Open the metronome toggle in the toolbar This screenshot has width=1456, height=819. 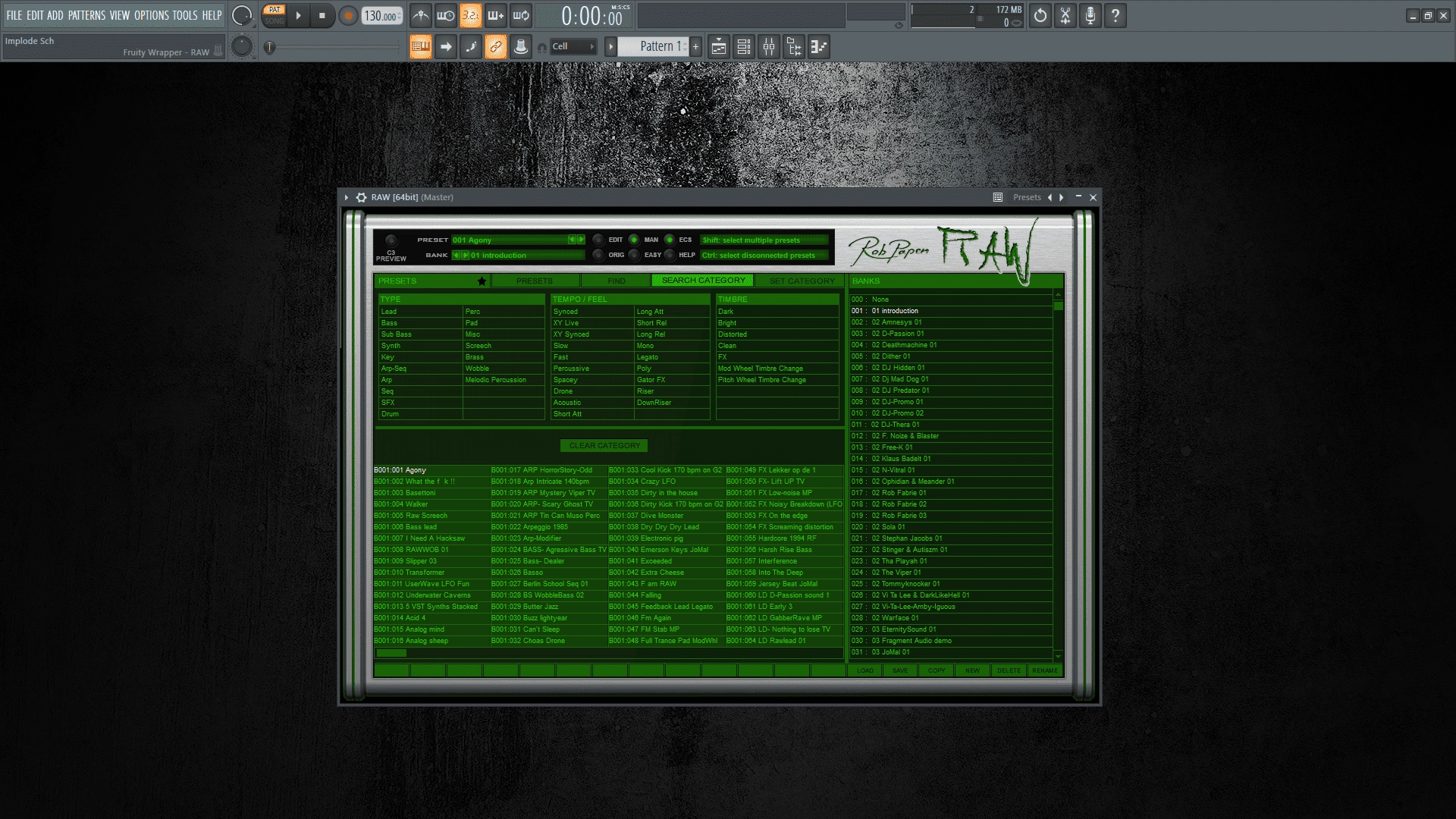tap(421, 15)
